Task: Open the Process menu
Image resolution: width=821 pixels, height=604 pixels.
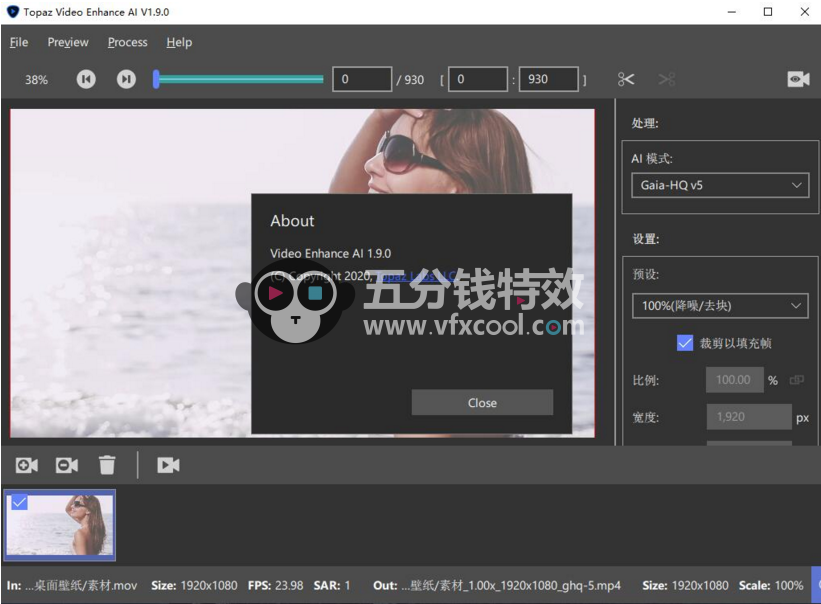Action: (127, 42)
